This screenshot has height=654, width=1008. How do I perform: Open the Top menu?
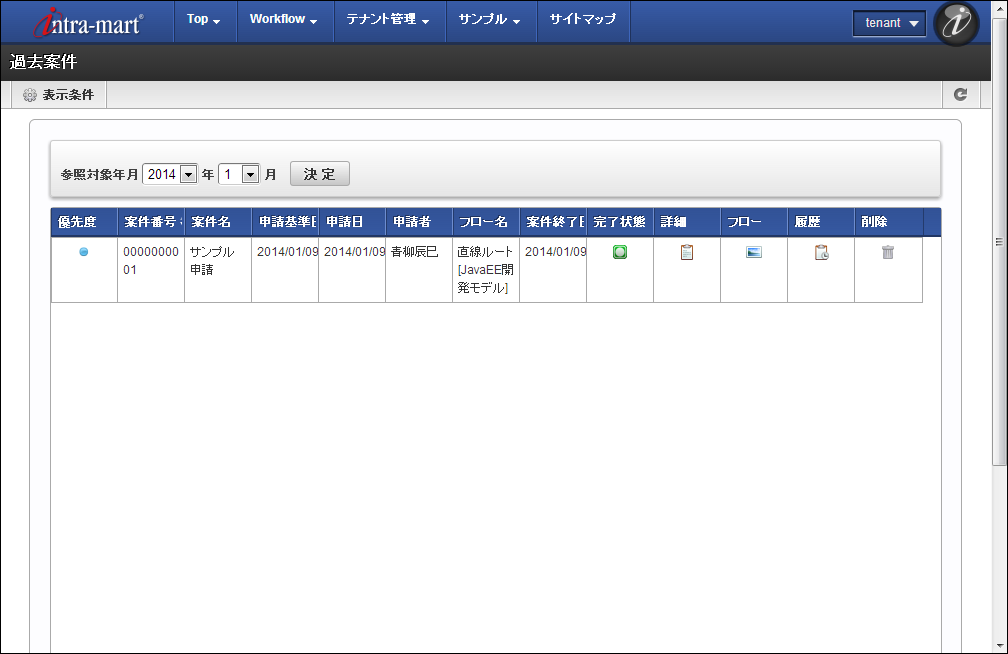203,19
